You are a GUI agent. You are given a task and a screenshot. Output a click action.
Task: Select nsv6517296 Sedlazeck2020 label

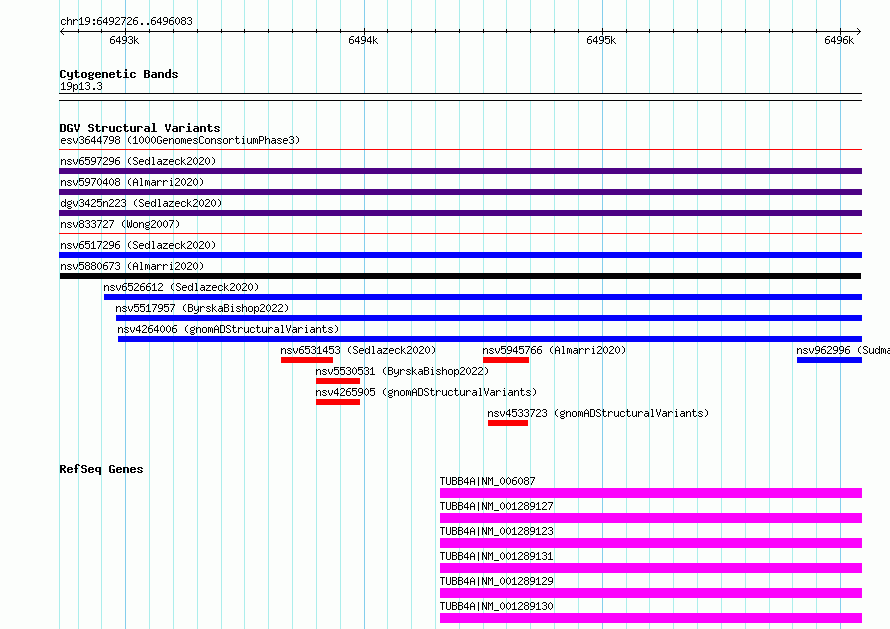click(x=138, y=245)
